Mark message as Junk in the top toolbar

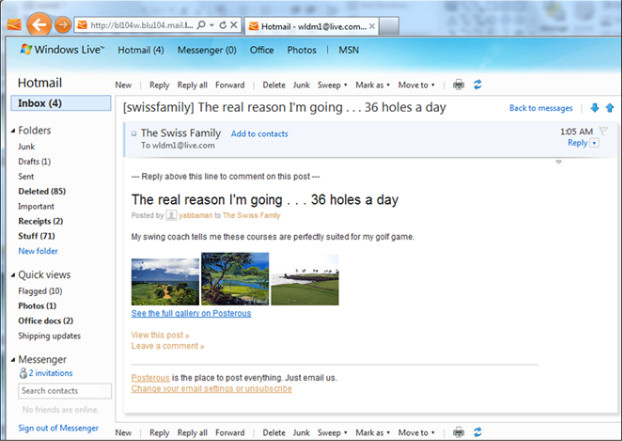[301, 85]
